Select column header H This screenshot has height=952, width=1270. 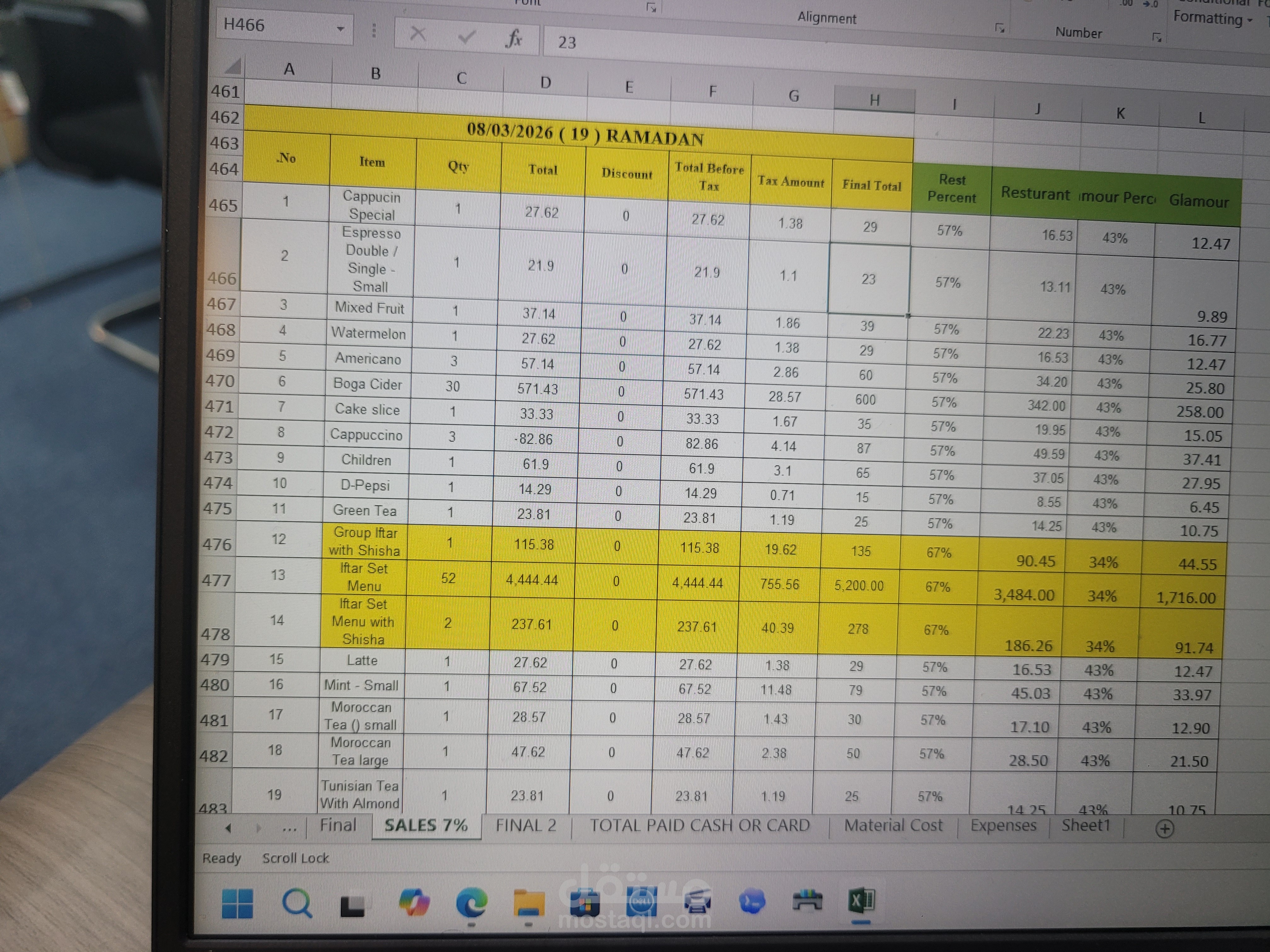point(874,99)
